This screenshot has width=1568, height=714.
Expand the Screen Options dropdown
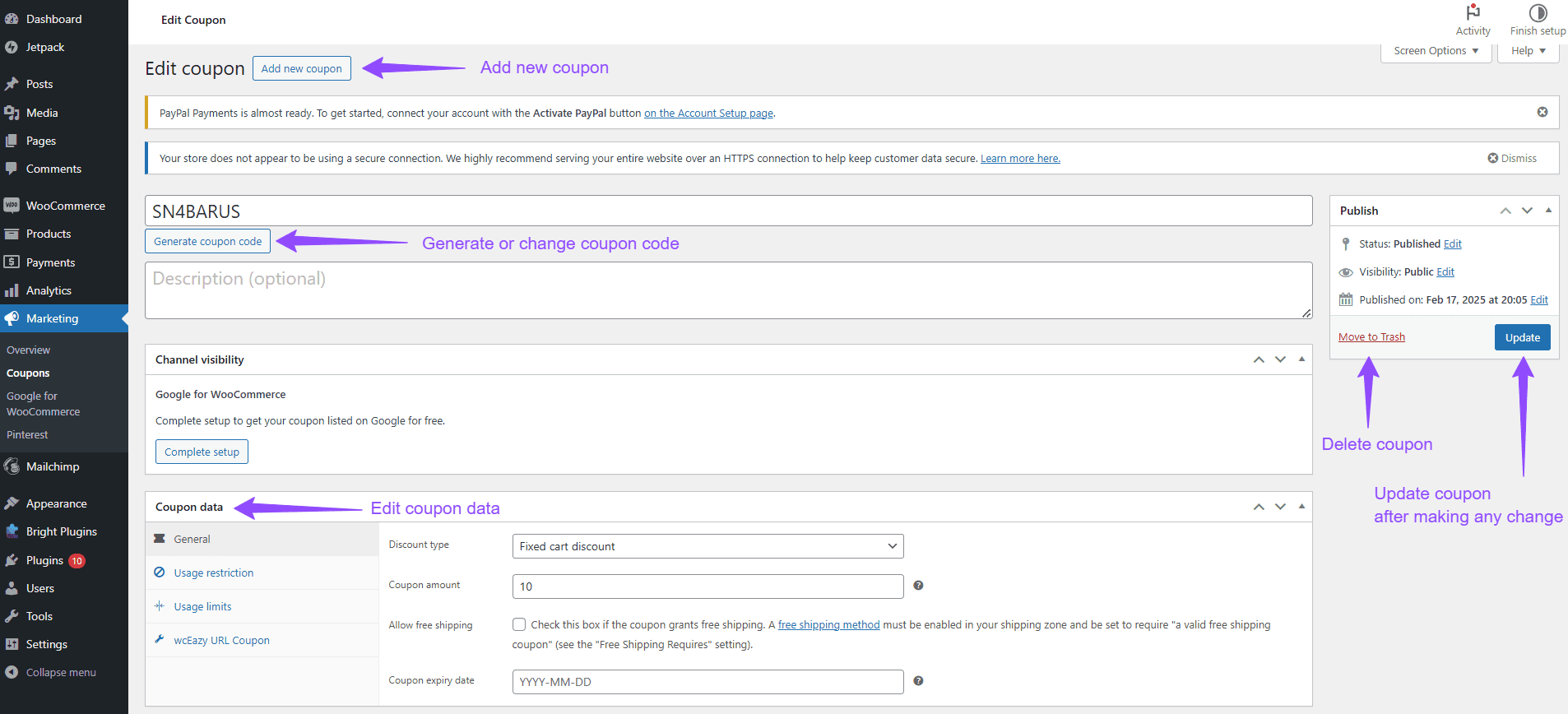[x=1436, y=51]
